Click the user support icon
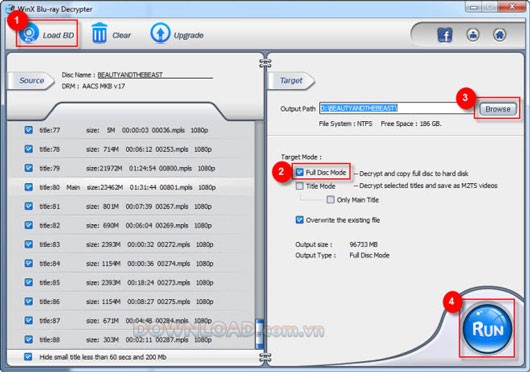530x372 pixels. 473,34
